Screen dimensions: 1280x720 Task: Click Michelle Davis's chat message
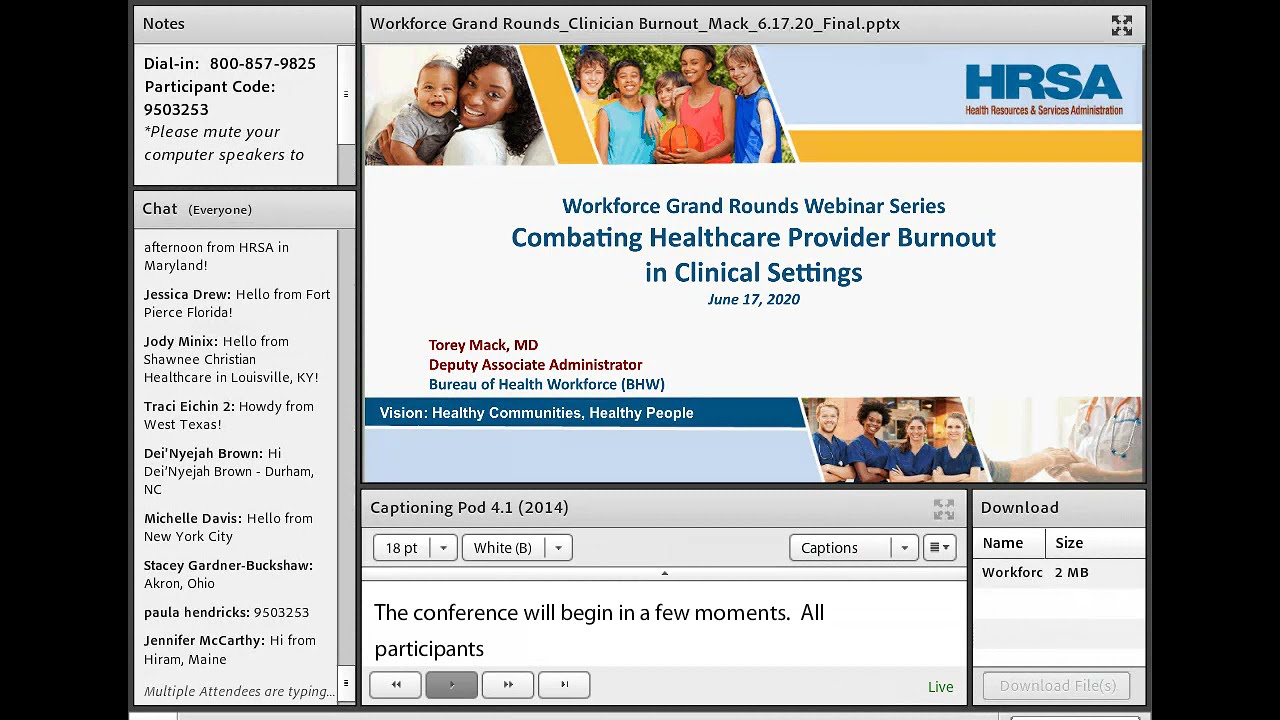coord(228,528)
